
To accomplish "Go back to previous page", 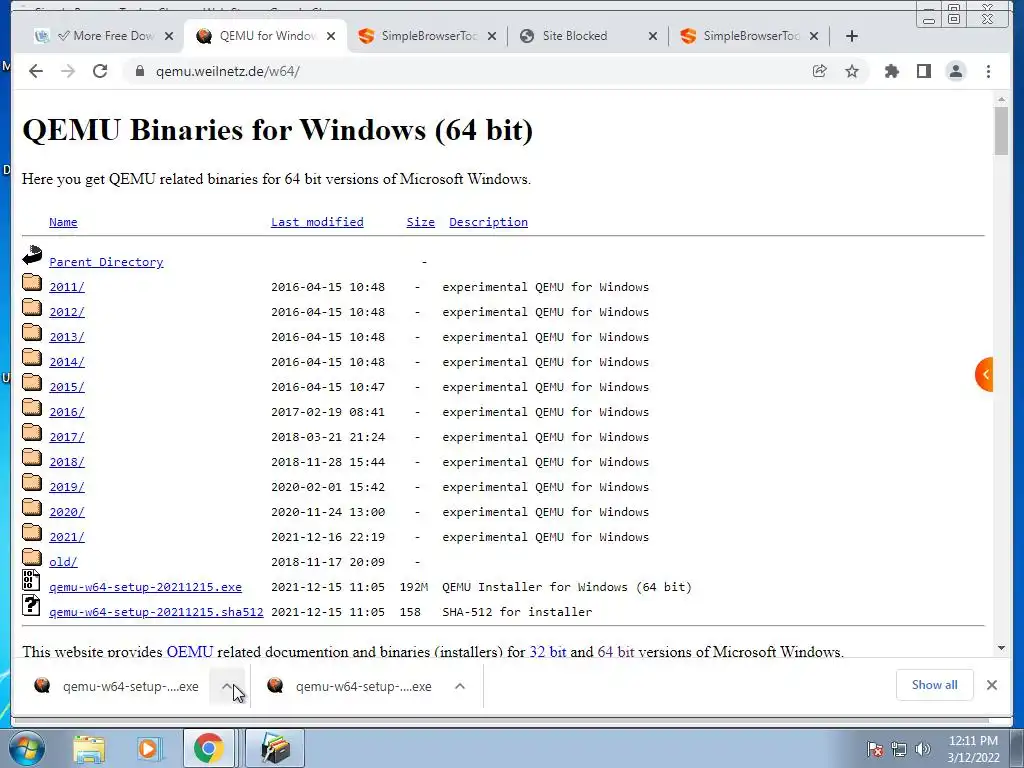I will (x=36, y=71).
